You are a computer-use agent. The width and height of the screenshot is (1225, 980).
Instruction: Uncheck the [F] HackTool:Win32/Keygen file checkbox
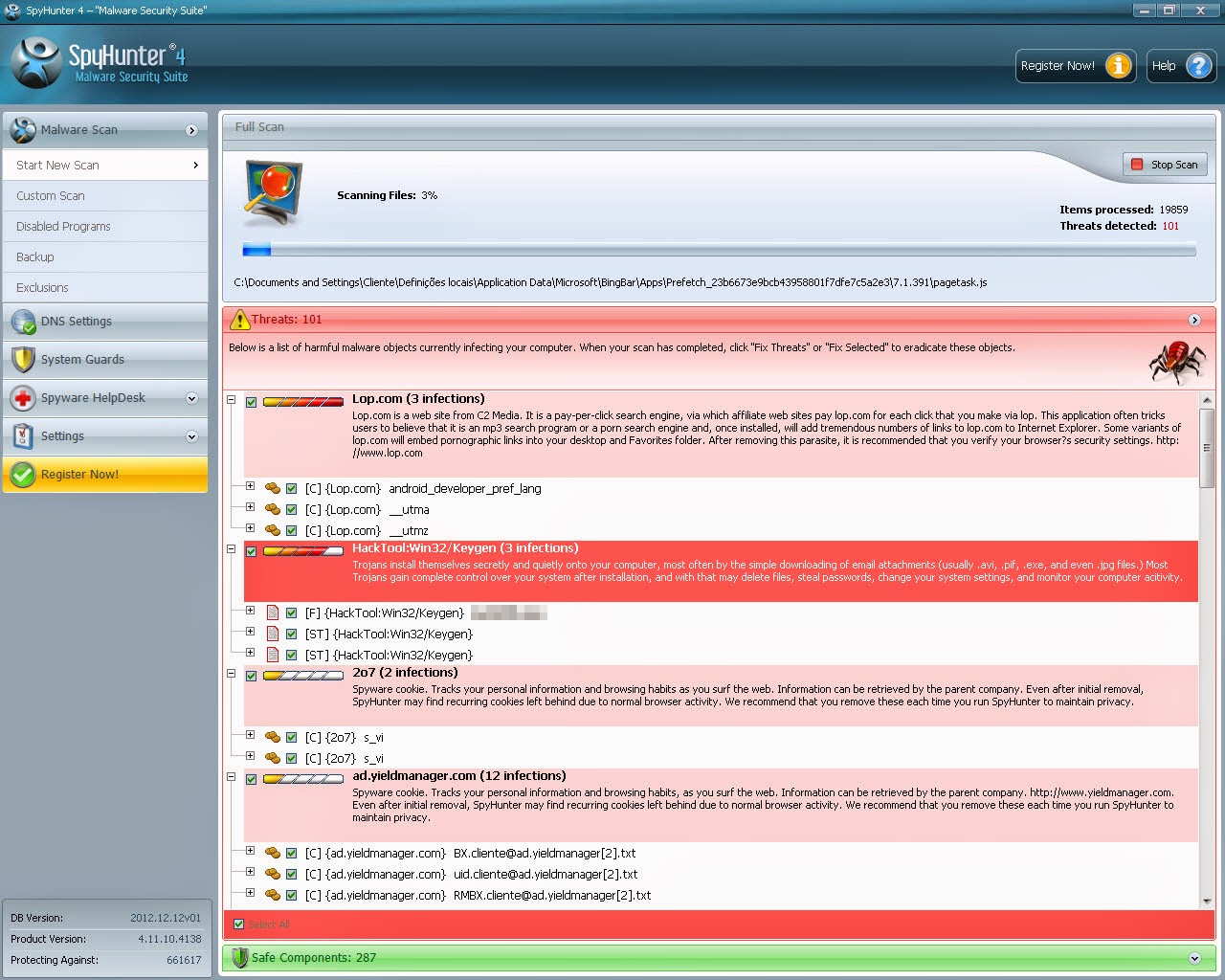pyautogui.click(x=292, y=612)
